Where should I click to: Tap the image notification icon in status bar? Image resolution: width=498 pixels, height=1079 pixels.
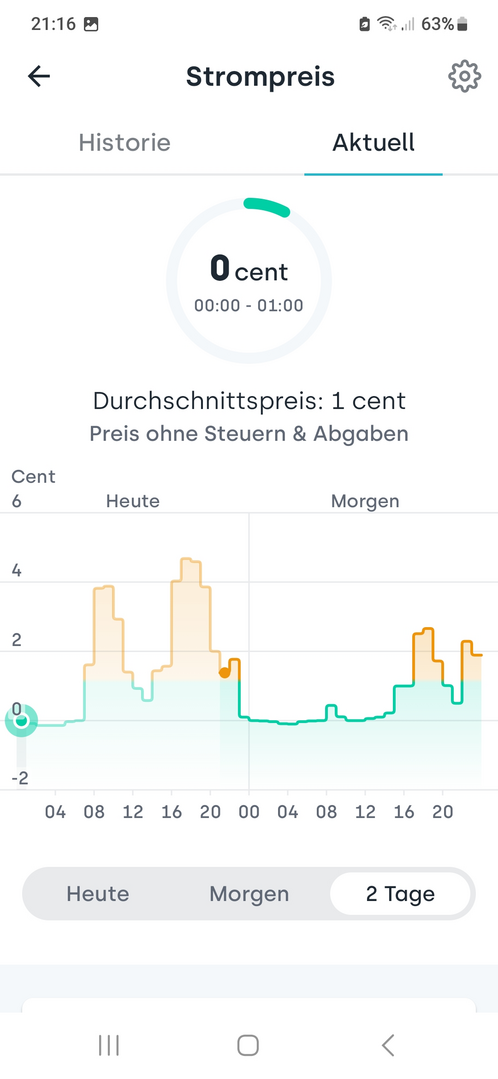tap(91, 24)
